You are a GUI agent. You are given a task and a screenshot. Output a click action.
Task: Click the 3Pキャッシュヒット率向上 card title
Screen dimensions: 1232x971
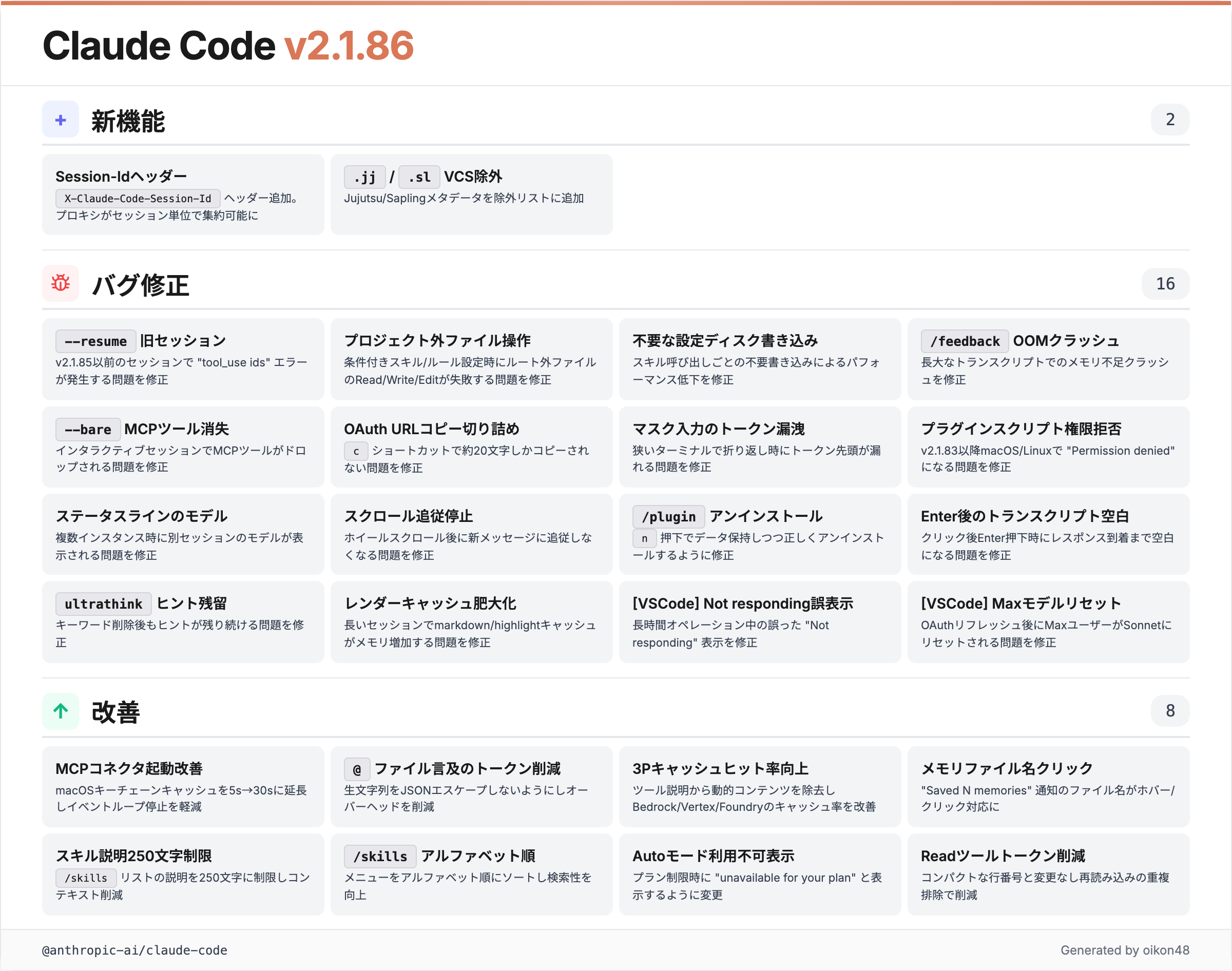click(720, 769)
